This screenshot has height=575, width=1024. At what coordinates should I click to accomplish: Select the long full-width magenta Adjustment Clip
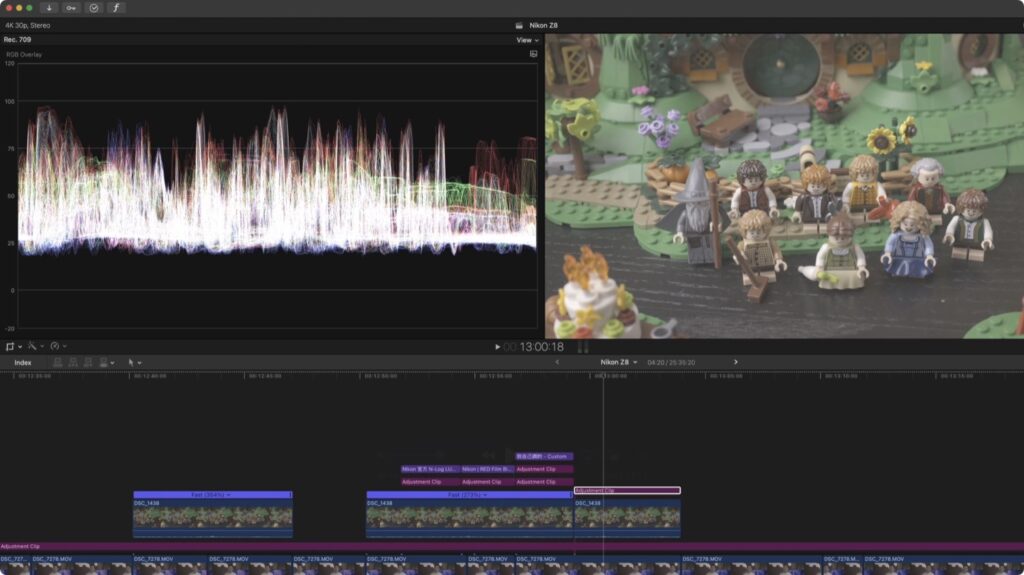512,546
